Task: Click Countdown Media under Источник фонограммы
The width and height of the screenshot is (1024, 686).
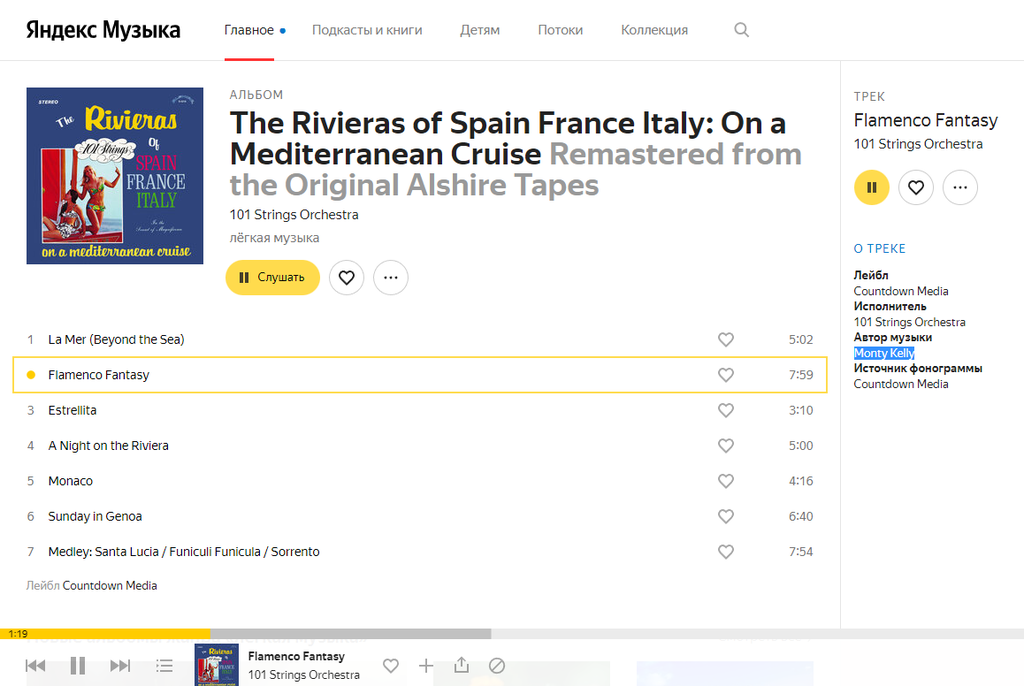Action: [x=901, y=384]
